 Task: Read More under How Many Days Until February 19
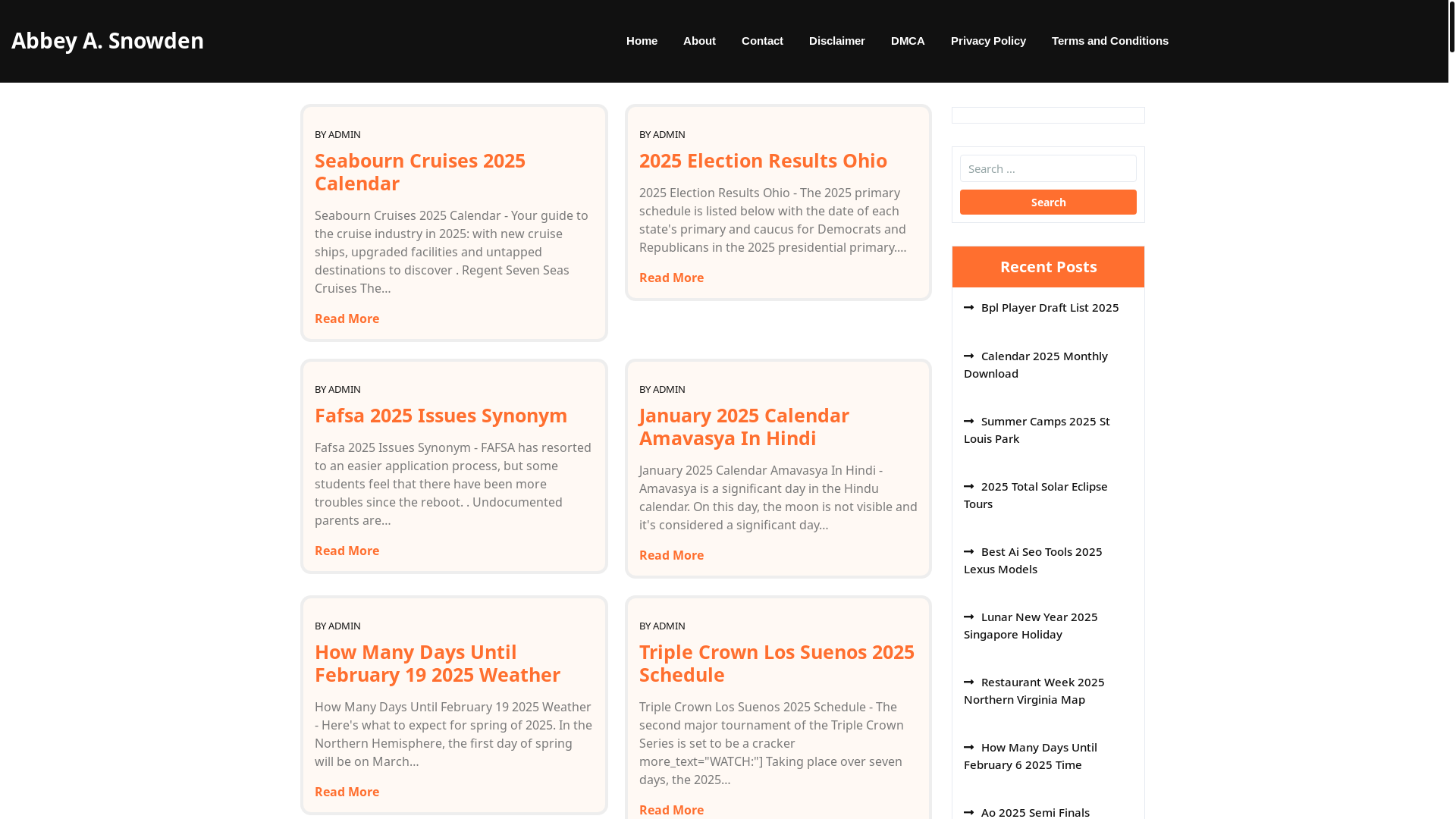(347, 792)
